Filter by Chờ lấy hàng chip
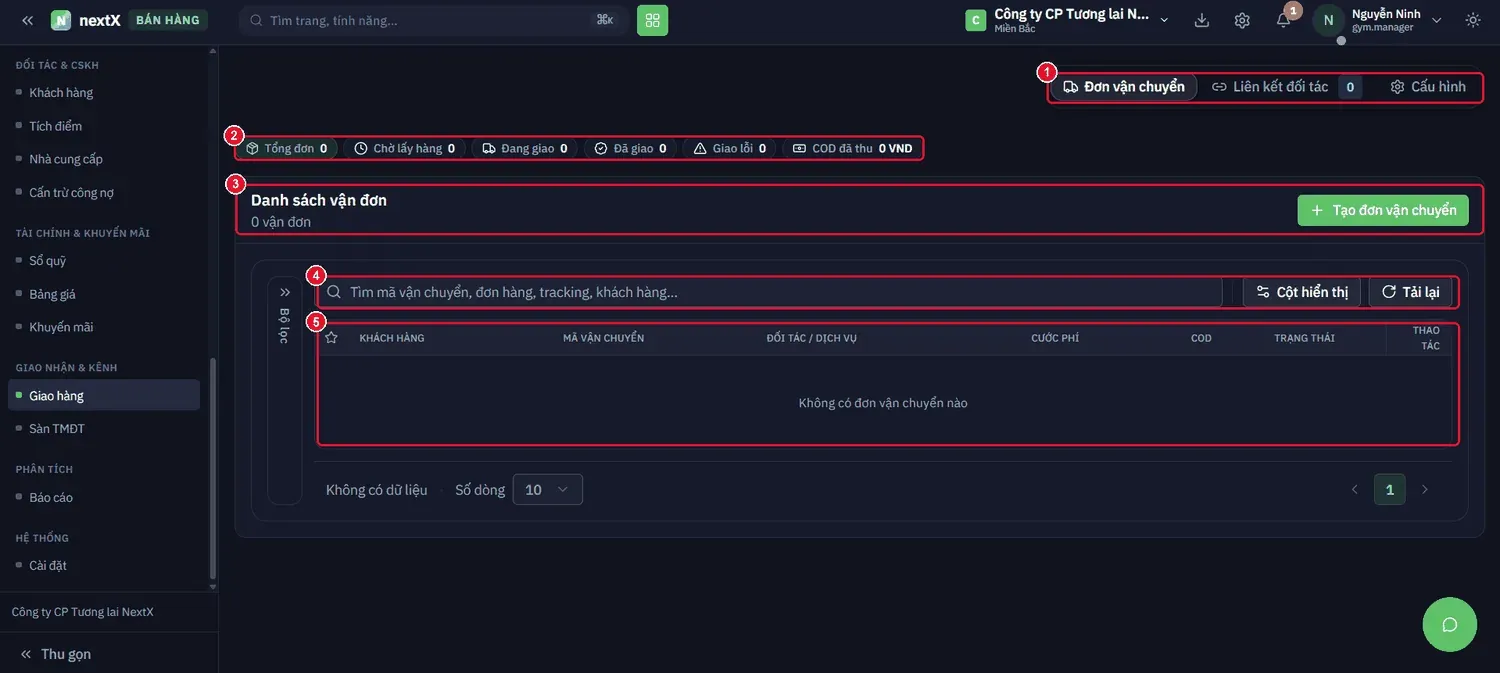 [405, 148]
